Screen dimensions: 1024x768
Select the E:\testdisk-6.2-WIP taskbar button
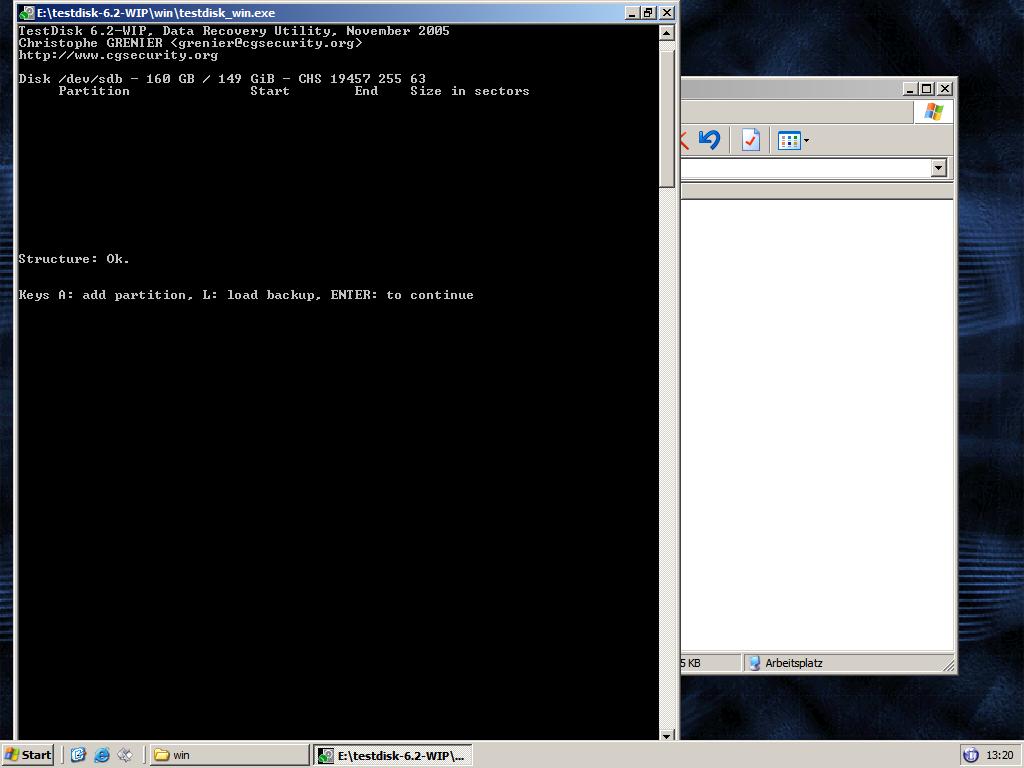(392, 756)
